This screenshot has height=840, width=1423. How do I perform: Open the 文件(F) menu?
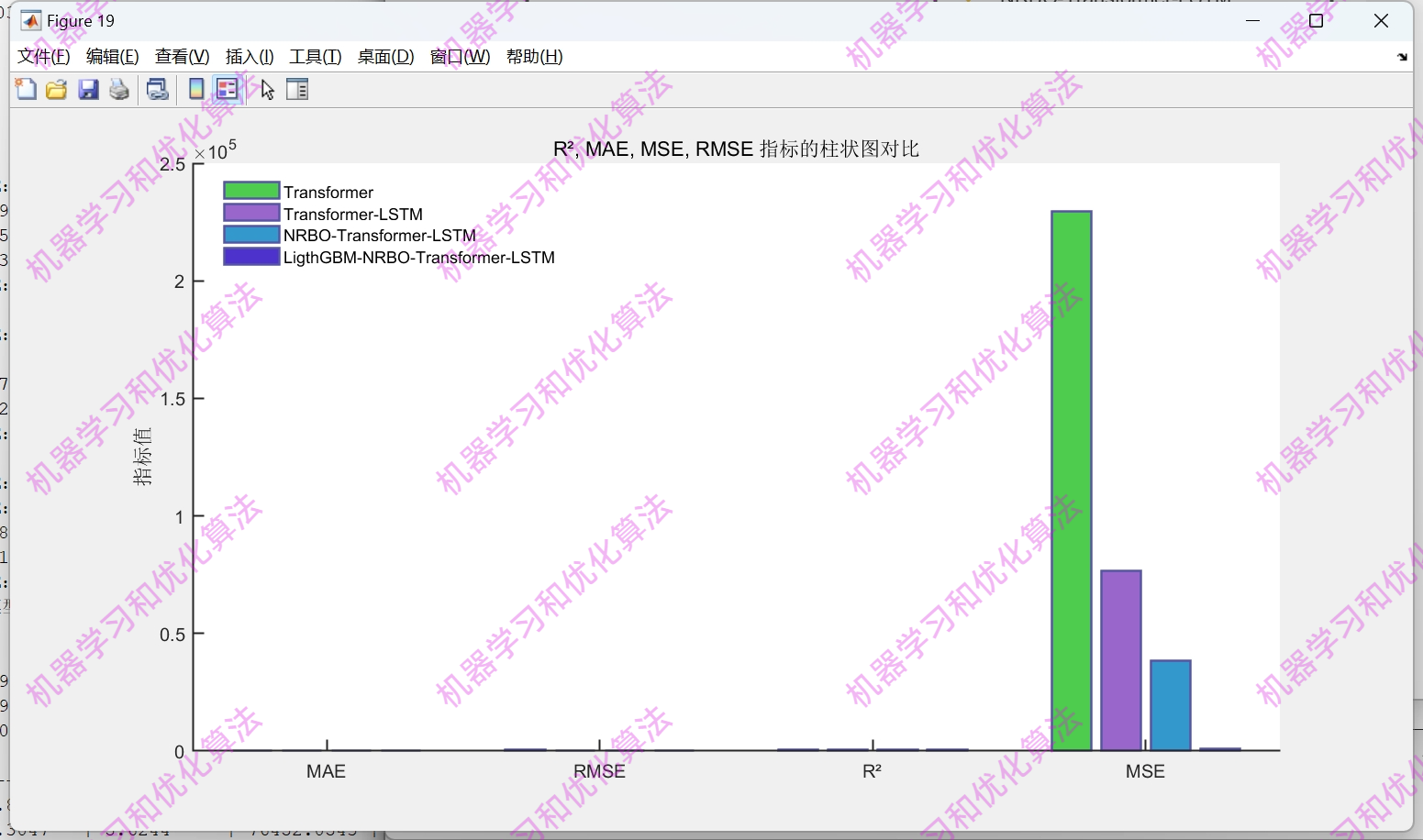pyautogui.click(x=41, y=56)
